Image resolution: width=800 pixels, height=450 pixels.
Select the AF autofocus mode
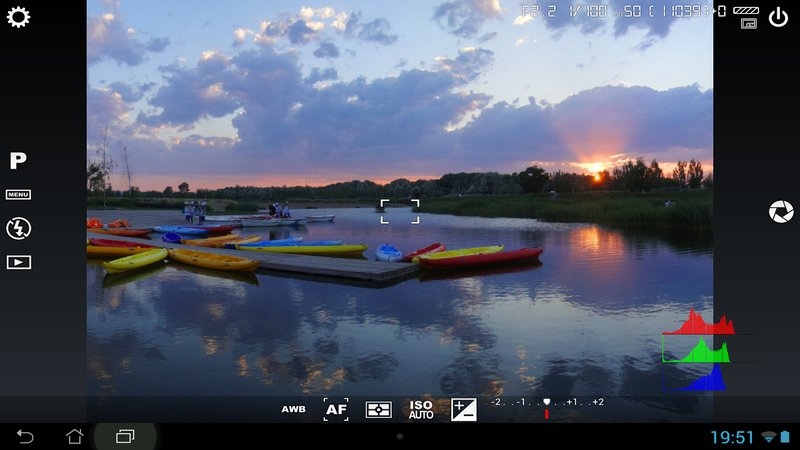[336, 409]
